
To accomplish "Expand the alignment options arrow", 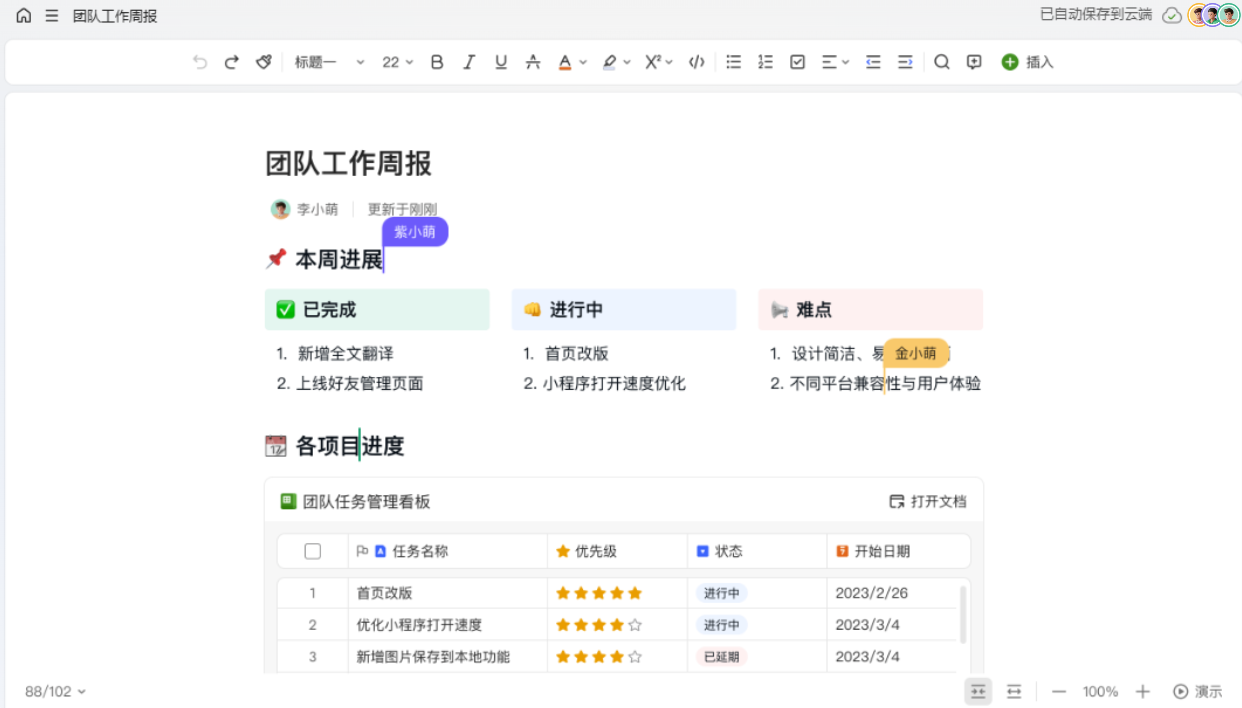I will pos(846,62).
